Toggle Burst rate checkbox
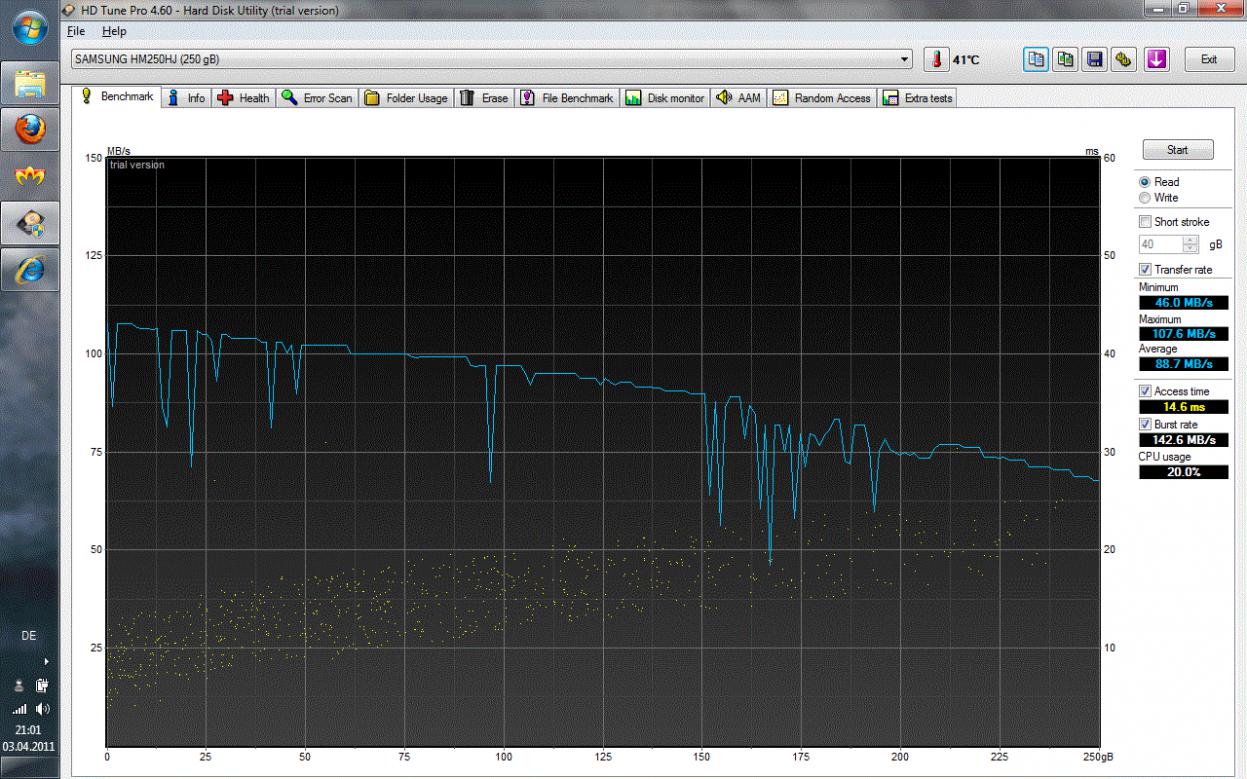This screenshot has width=1247, height=779. coord(1145,424)
